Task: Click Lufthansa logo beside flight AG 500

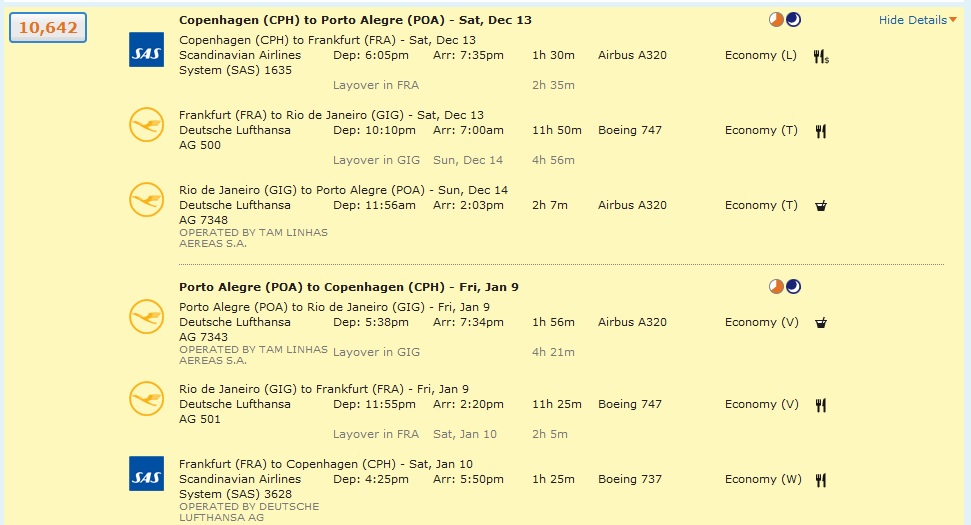Action: pyautogui.click(x=146, y=125)
